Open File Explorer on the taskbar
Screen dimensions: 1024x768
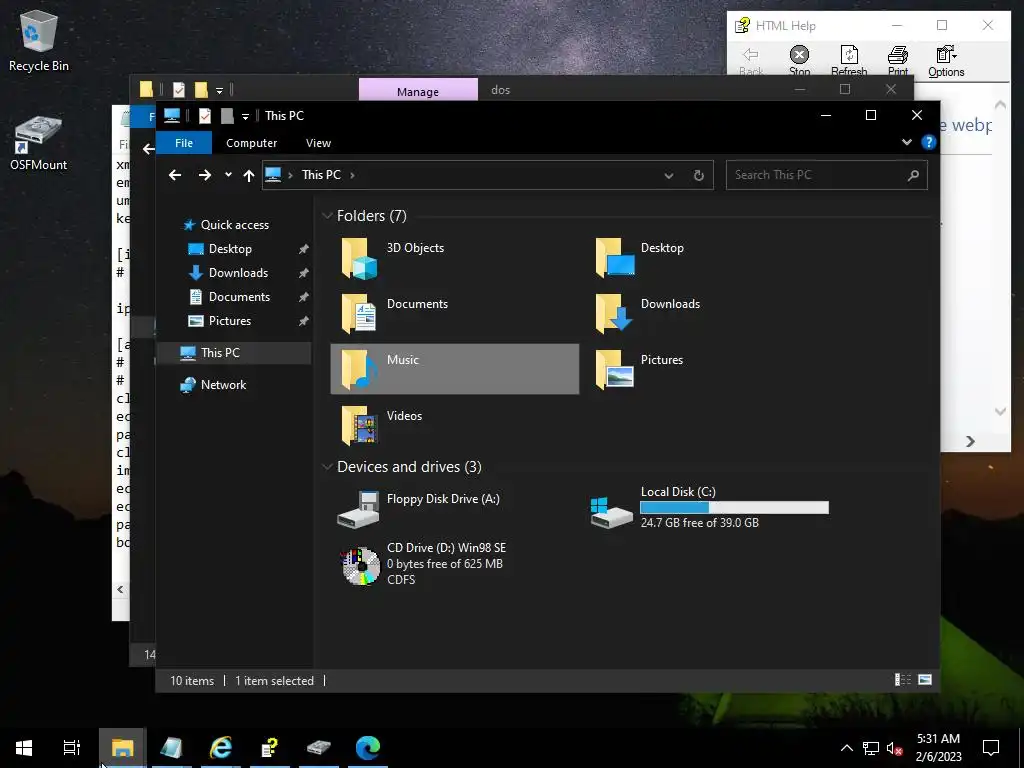pyautogui.click(x=122, y=747)
